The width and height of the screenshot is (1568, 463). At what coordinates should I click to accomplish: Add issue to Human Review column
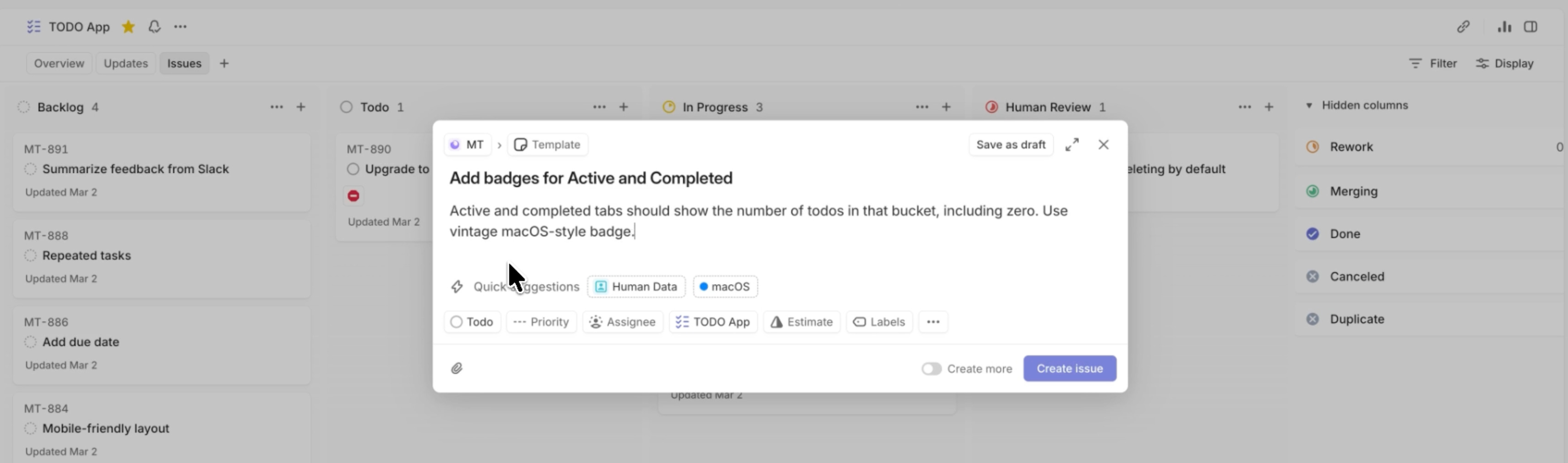point(1269,107)
